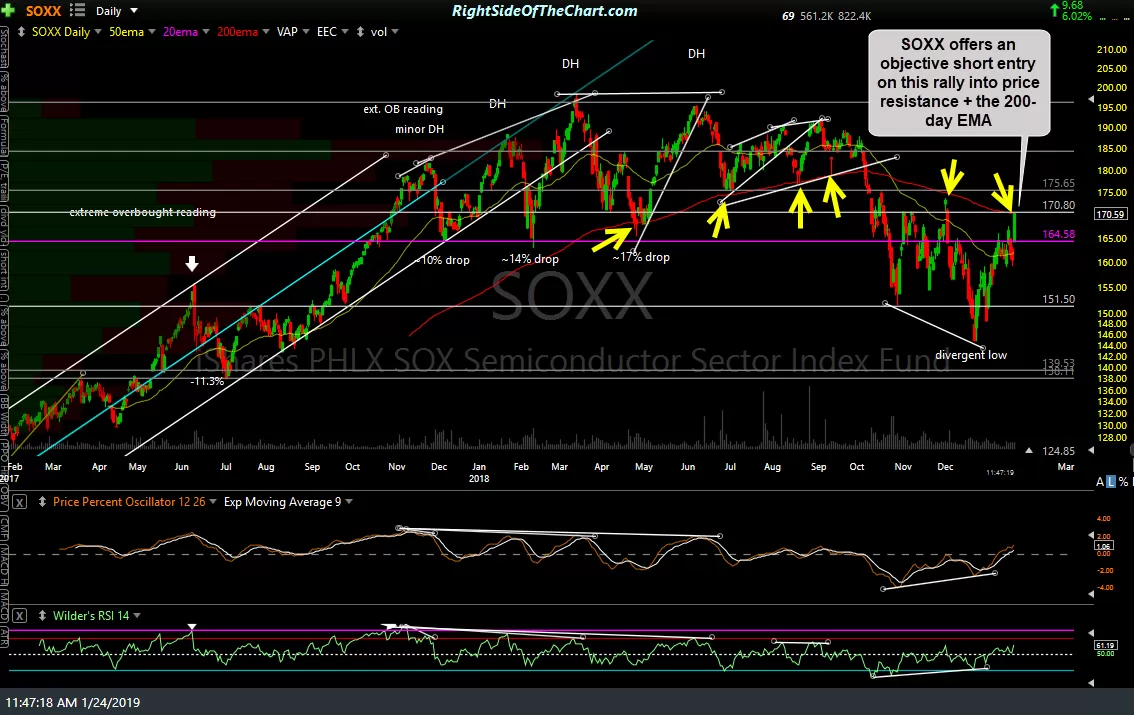Select the SOXX short entry callout note
Viewport: 1134px width, 715px height.
pyautogui.click(x=958, y=82)
